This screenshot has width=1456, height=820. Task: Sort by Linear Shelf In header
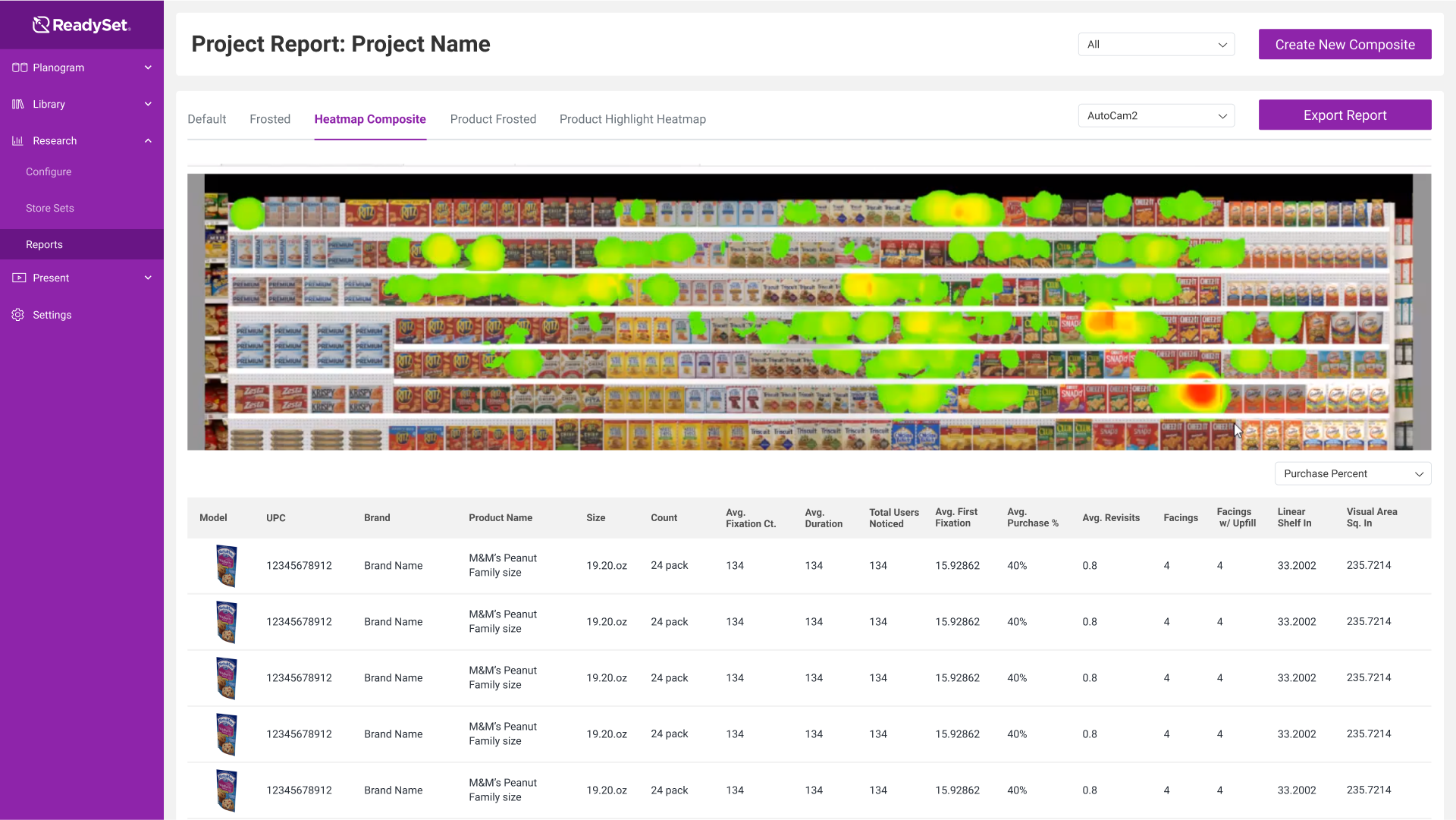1294,517
